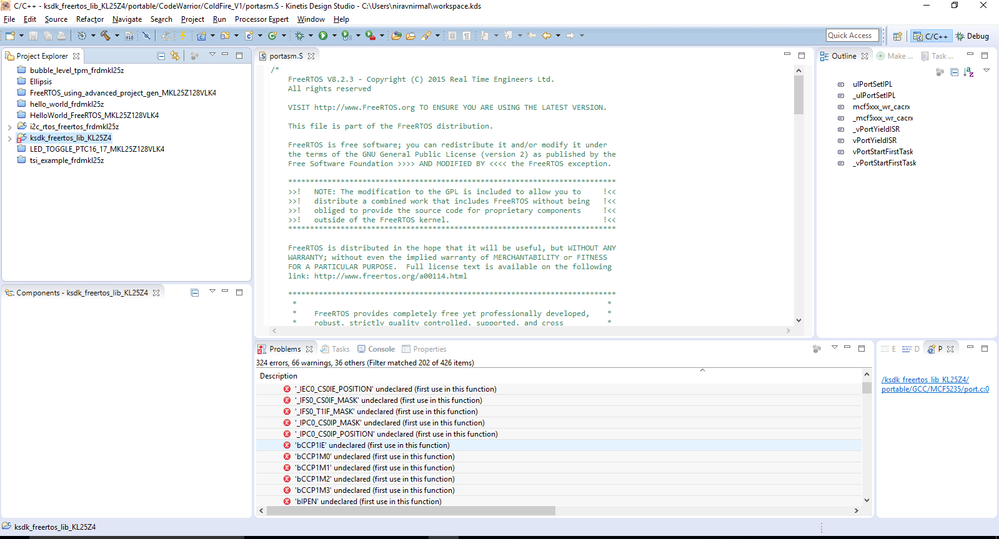Click the Quick Access search field
999x539 pixels.
coord(852,36)
